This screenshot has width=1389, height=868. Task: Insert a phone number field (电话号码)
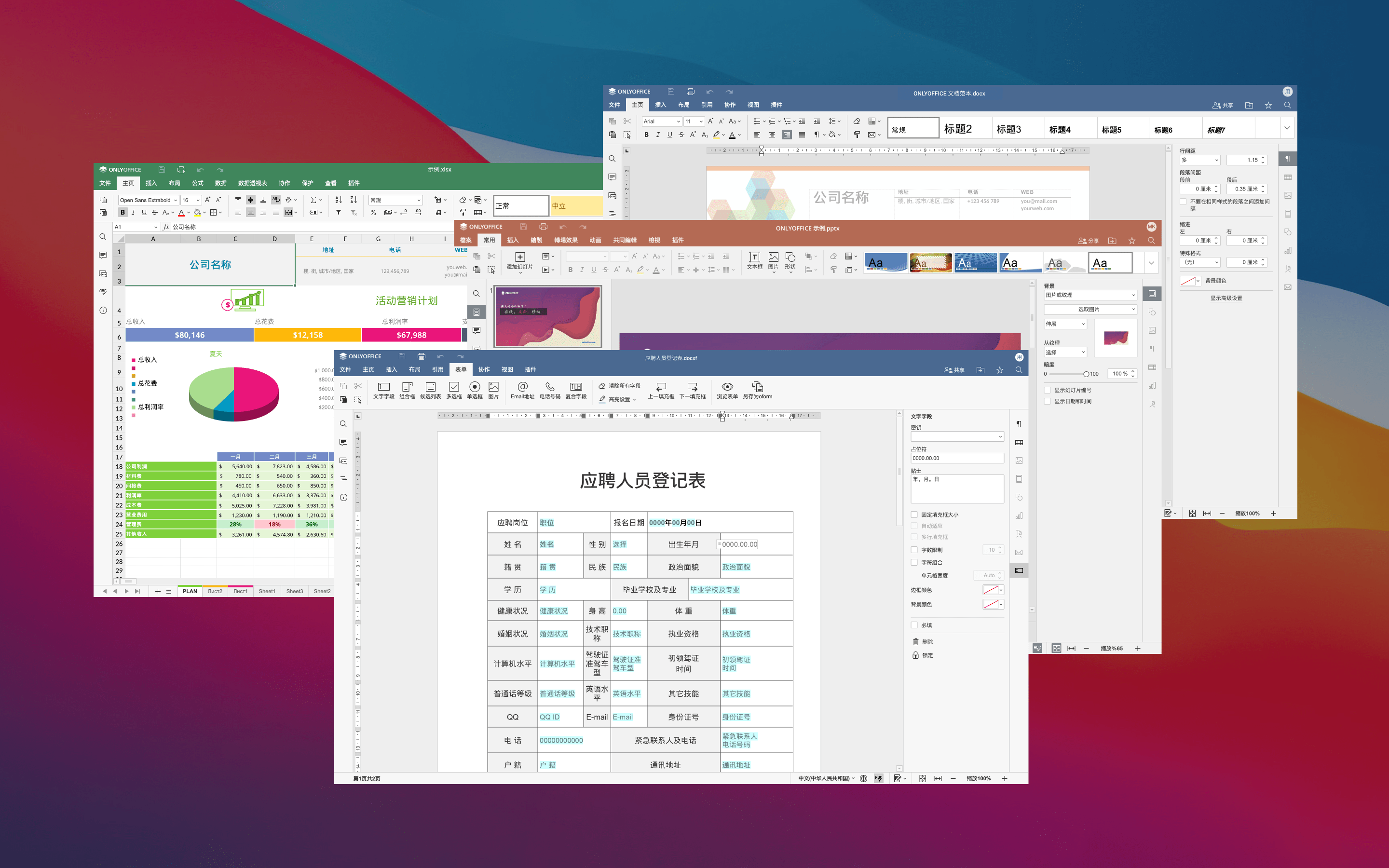tap(549, 390)
